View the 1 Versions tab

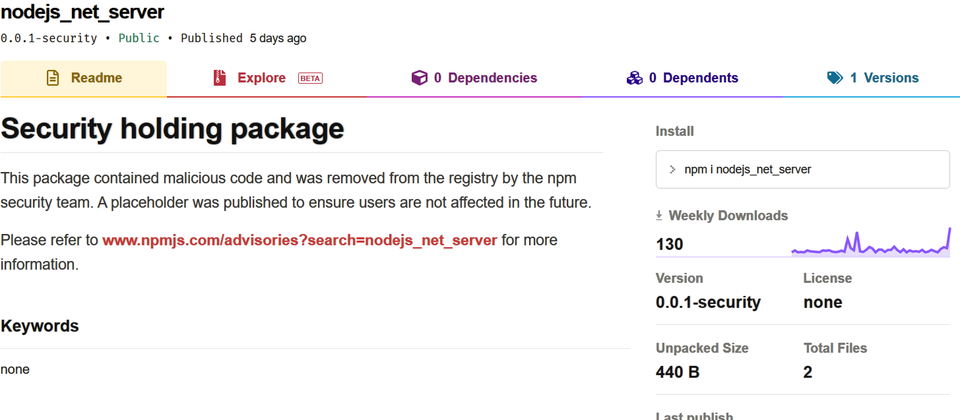[872, 78]
